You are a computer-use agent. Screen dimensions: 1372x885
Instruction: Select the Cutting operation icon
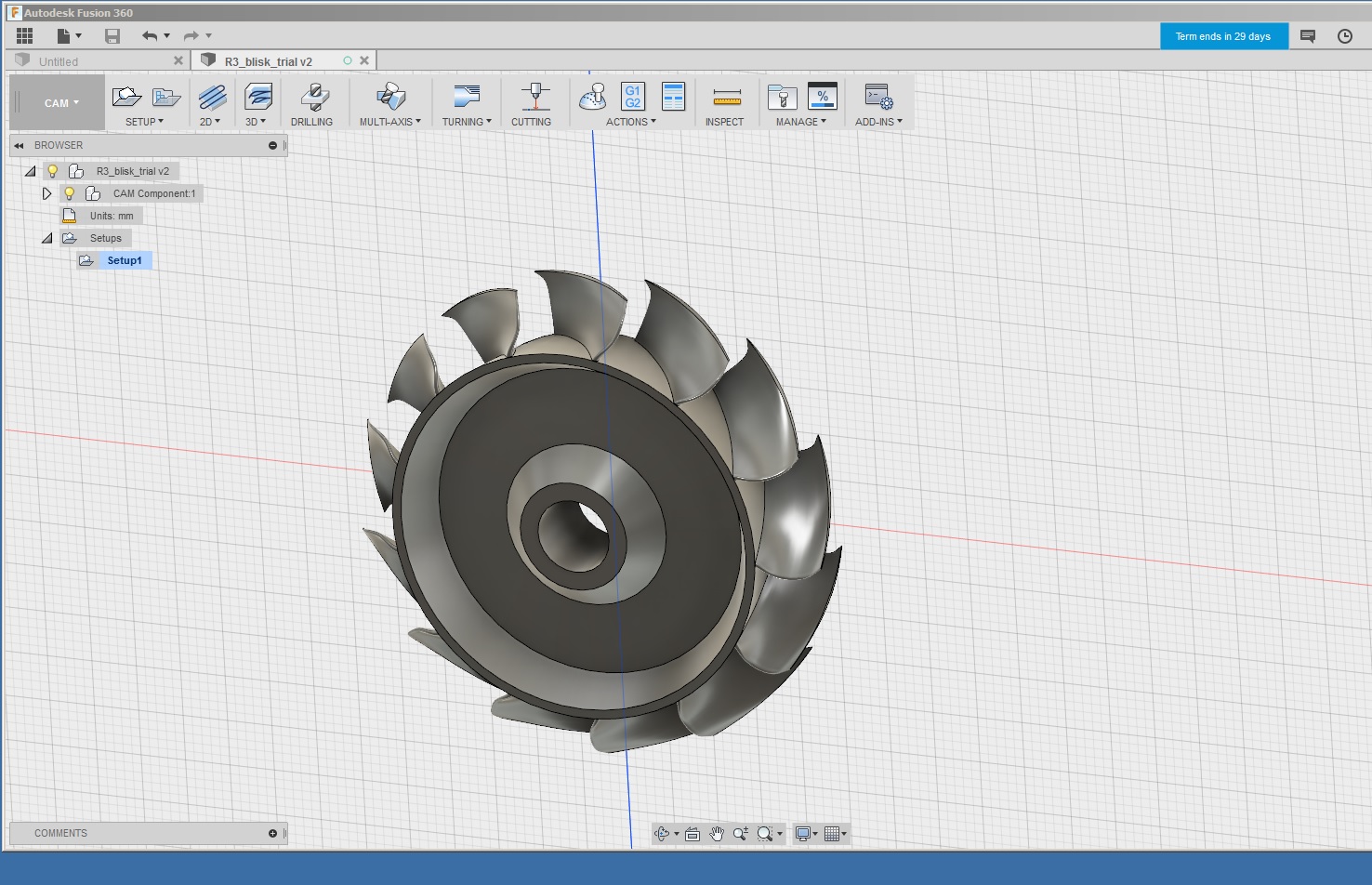pyautogui.click(x=534, y=98)
